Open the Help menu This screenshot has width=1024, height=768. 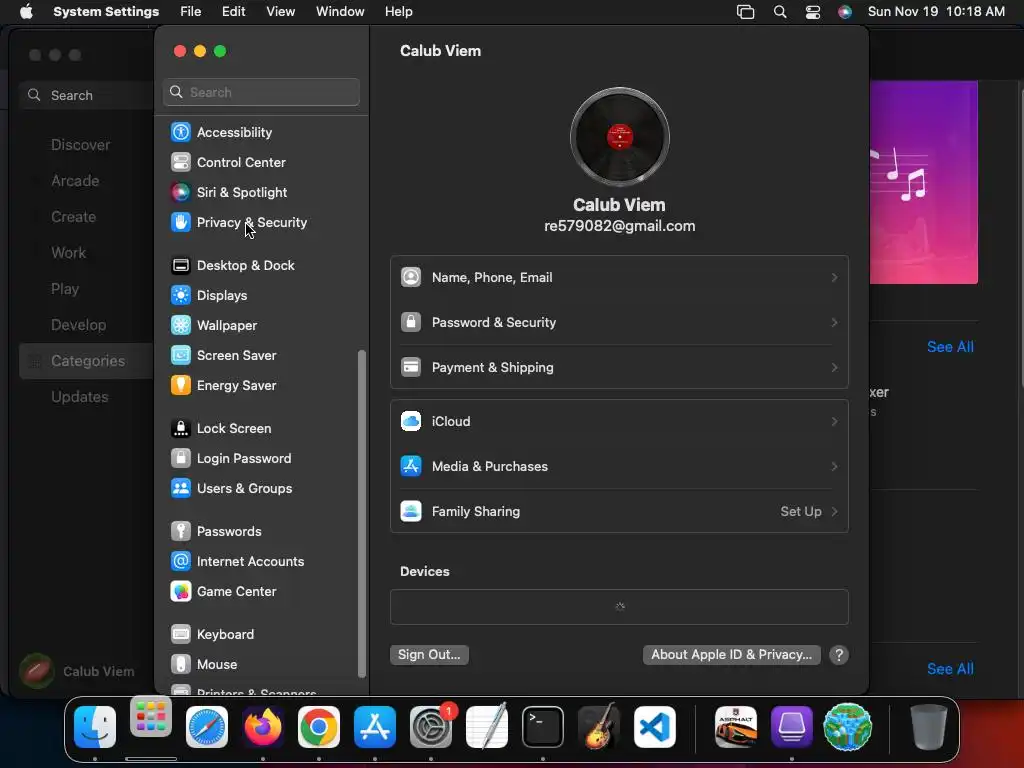point(398,12)
